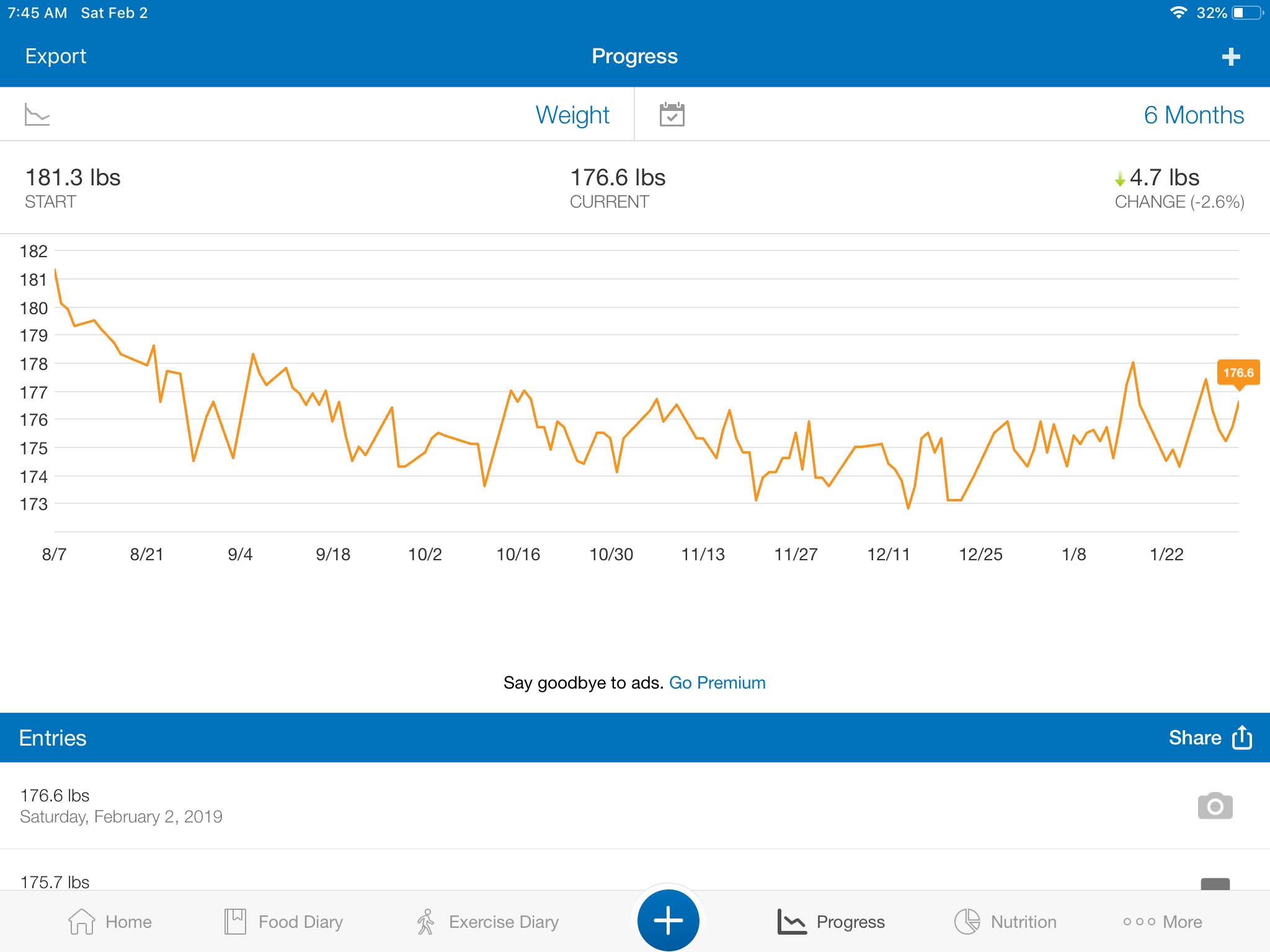The image size is (1270, 952).
Task: Switch to the Food Diary tab
Action: pyautogui.click(x=283, y=922)
